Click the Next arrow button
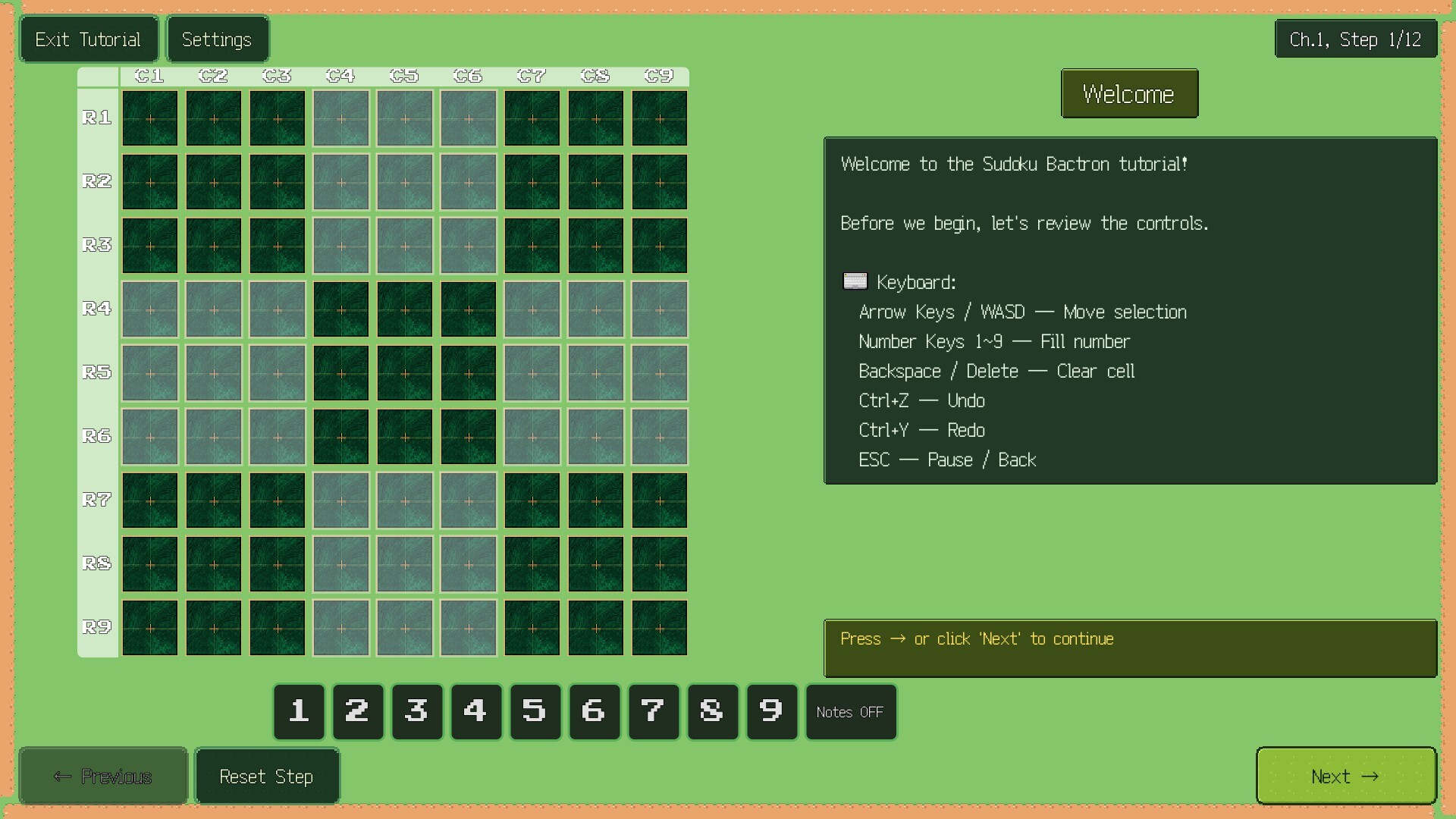The image size is (1456, 819). coord(1346,776)
